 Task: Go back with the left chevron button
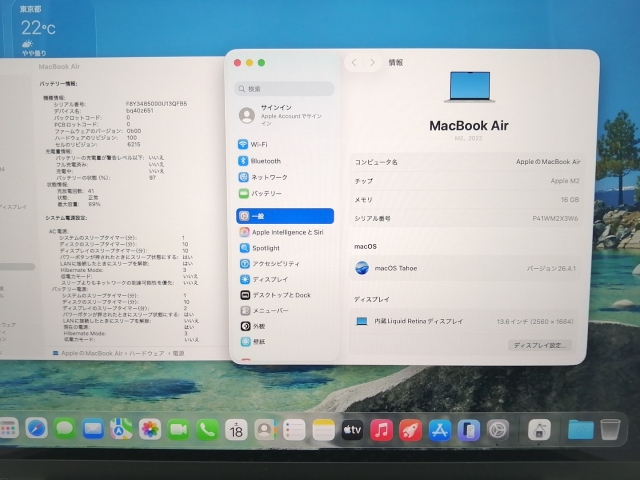click(x=354, y=62)
